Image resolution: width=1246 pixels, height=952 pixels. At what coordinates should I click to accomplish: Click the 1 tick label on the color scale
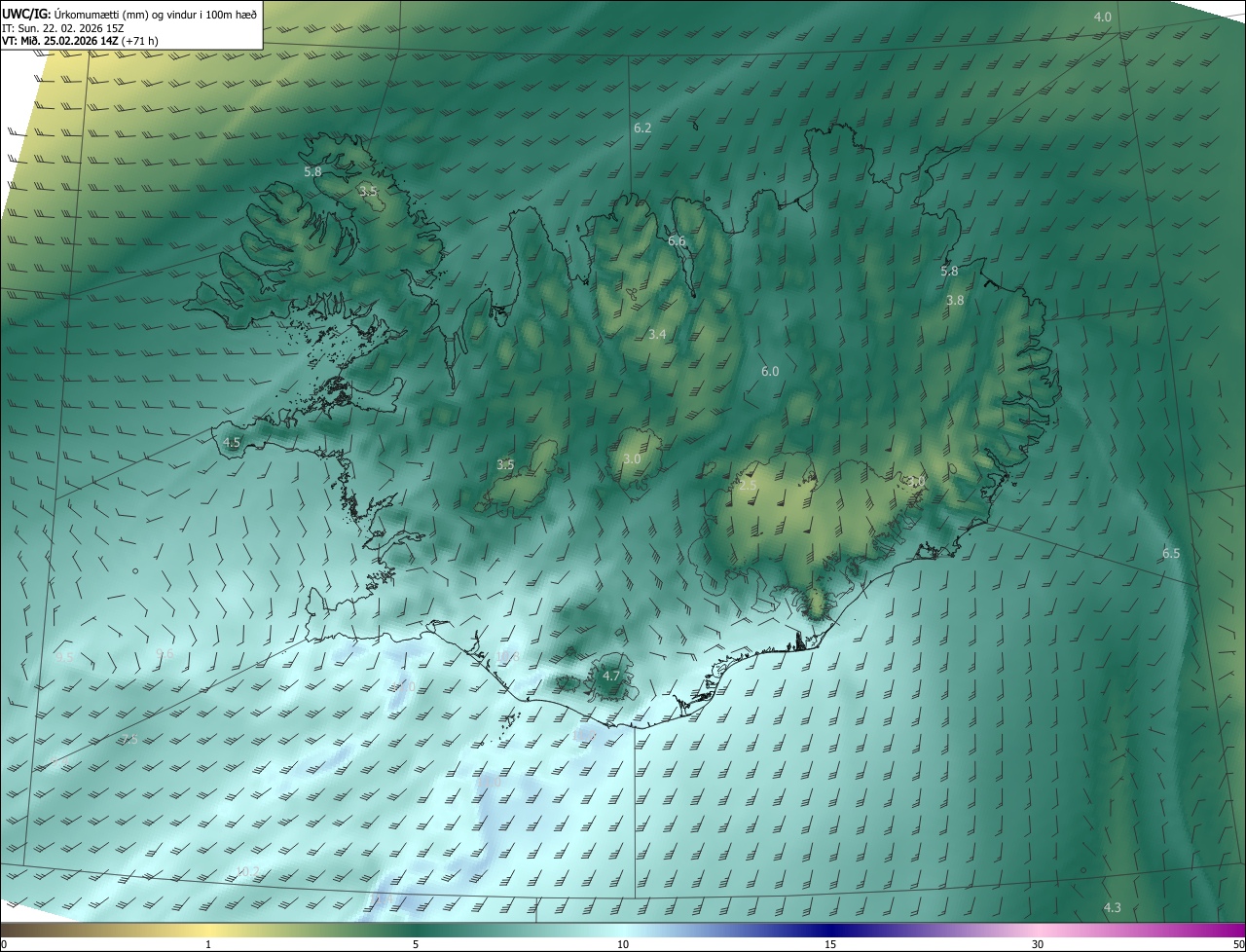(x=208, y=945)
